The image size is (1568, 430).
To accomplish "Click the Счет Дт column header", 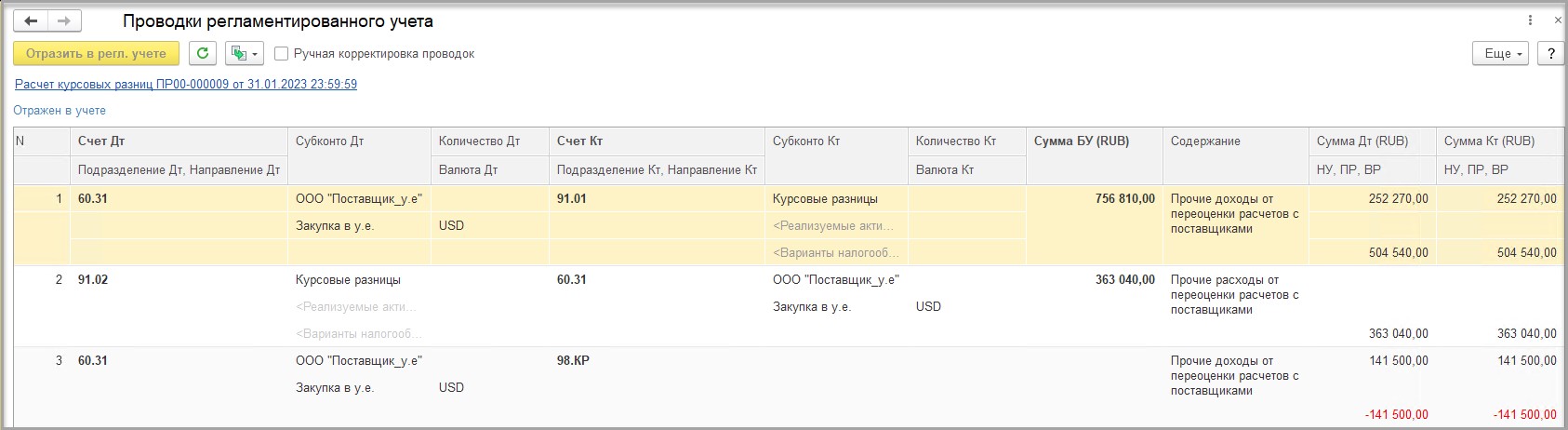I will [x=101, y=141].
